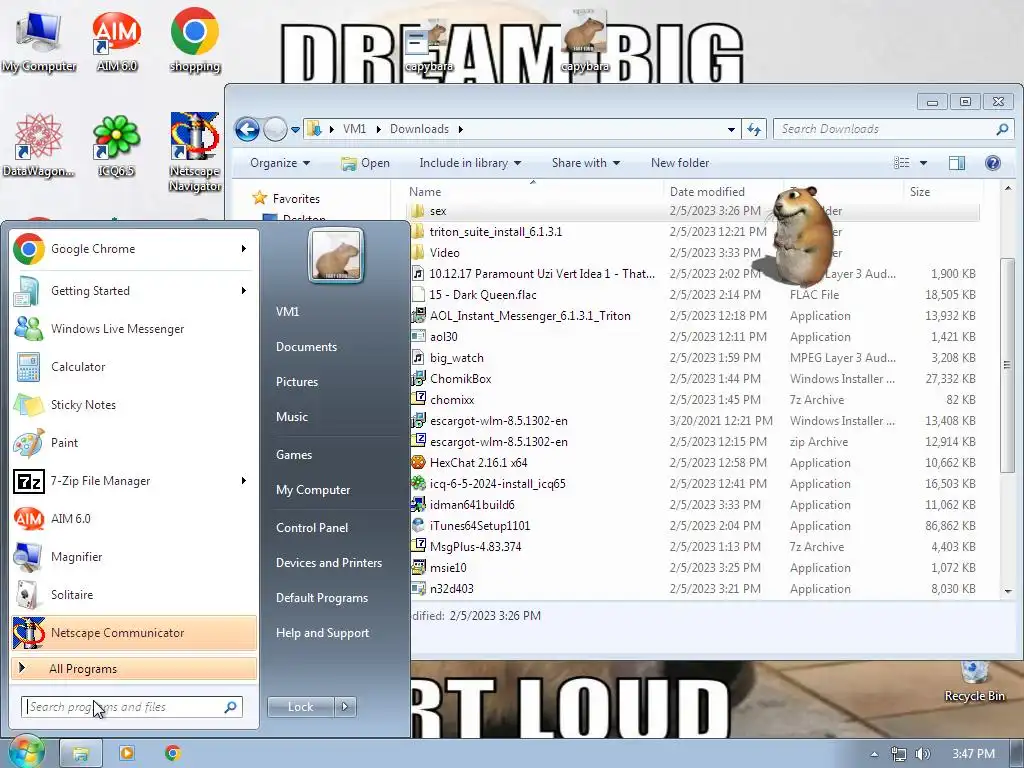Start Solitaire game
This screenshot has height=768, width=1024.
click(134, 594)
